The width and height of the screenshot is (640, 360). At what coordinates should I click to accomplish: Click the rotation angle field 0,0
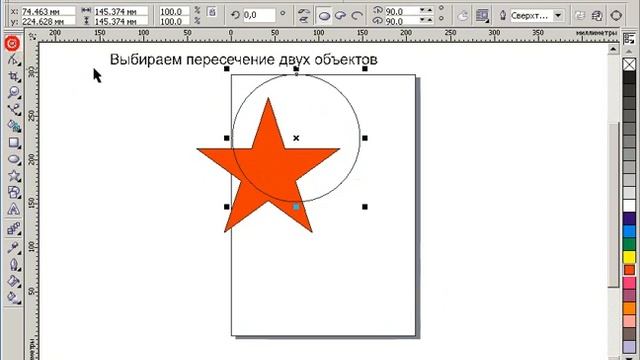click(259, 15)
